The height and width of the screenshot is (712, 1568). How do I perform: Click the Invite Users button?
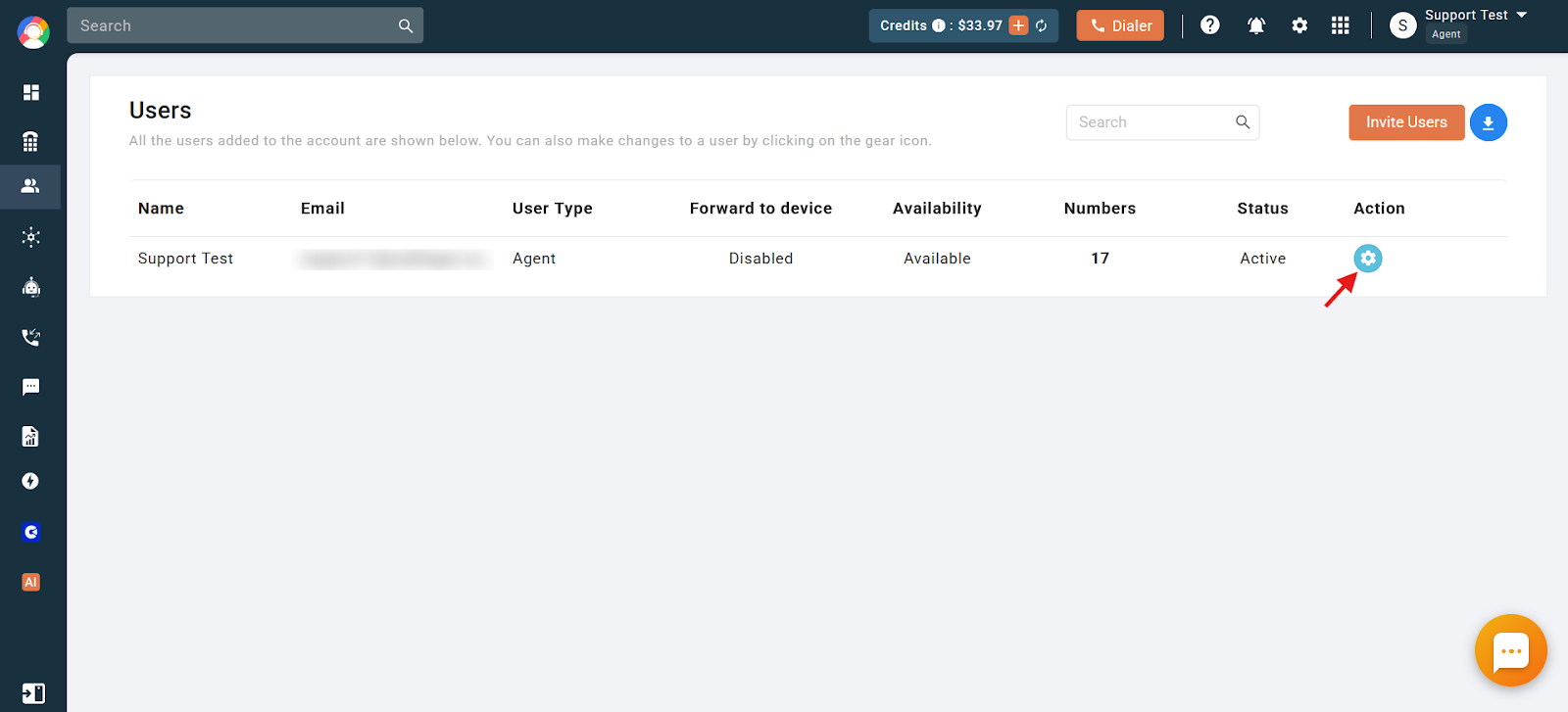pos(1406,122)
